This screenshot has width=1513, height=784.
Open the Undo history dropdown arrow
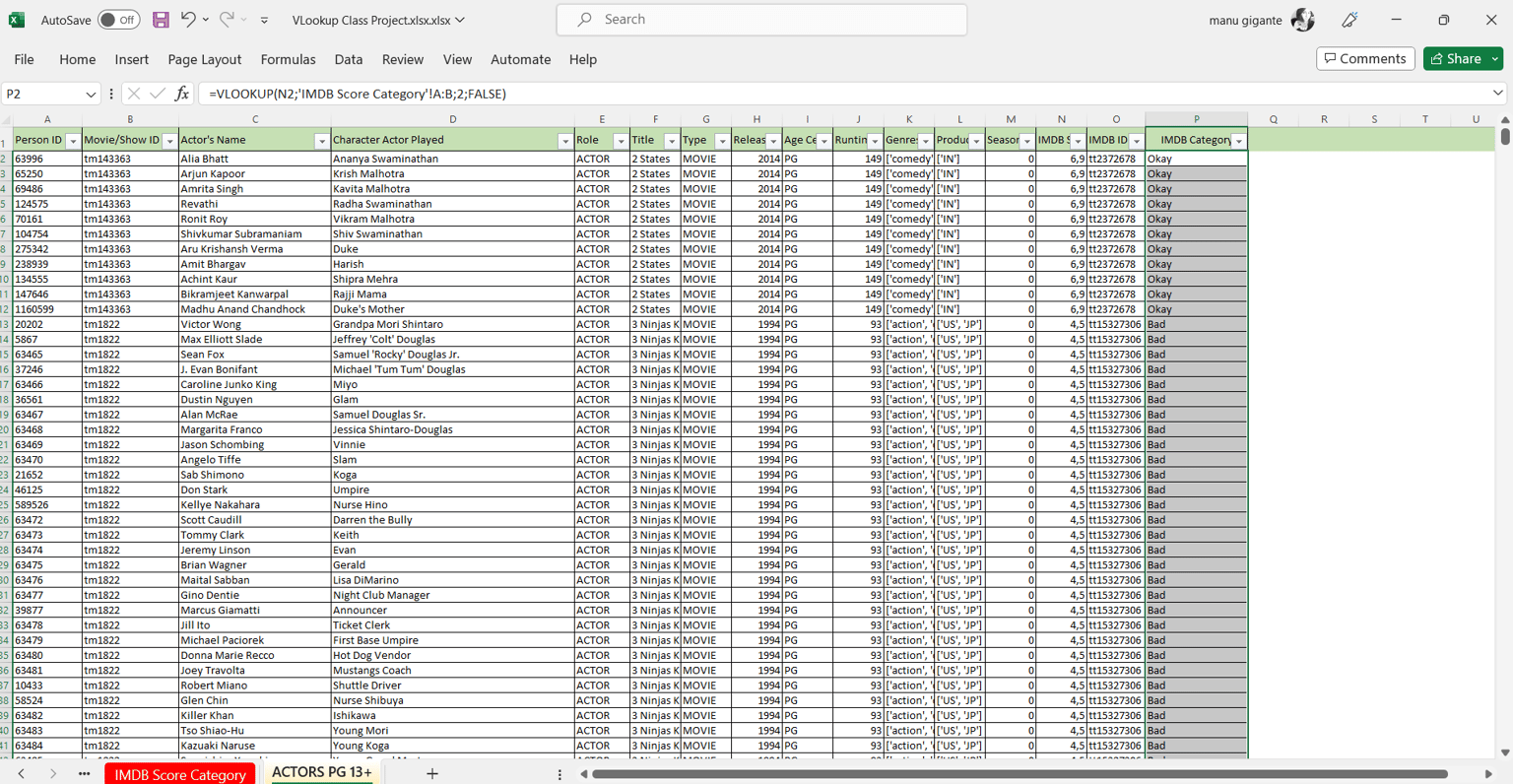pyautogui.click(x=205, y=20)
